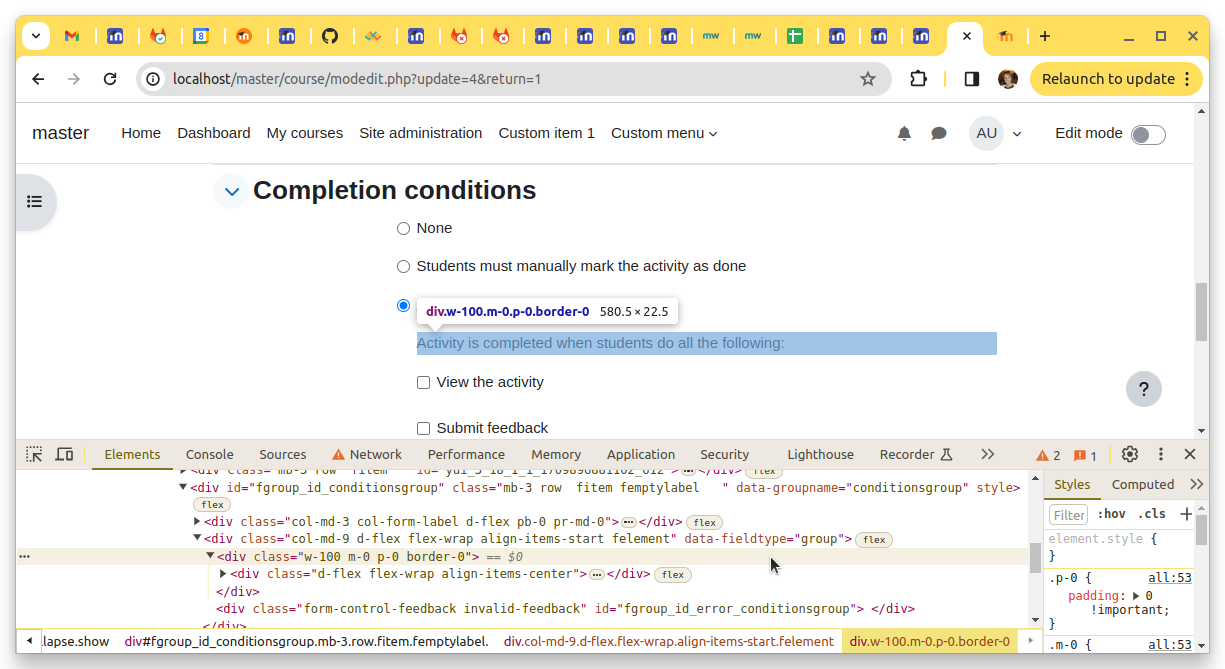Click the styles Filter input field

click(1068, 515)
